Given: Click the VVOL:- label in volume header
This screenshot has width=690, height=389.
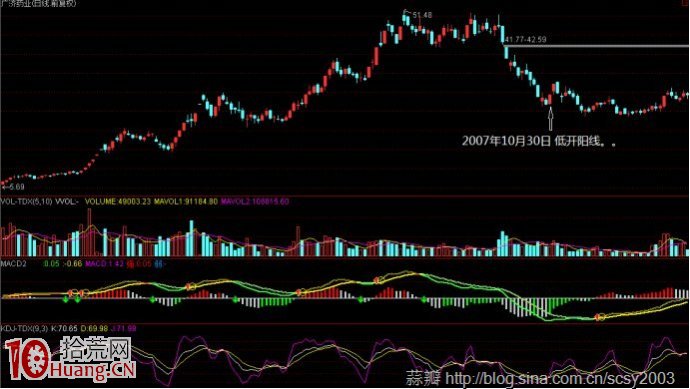Looking at the screenshot, I should click(67, 202).
